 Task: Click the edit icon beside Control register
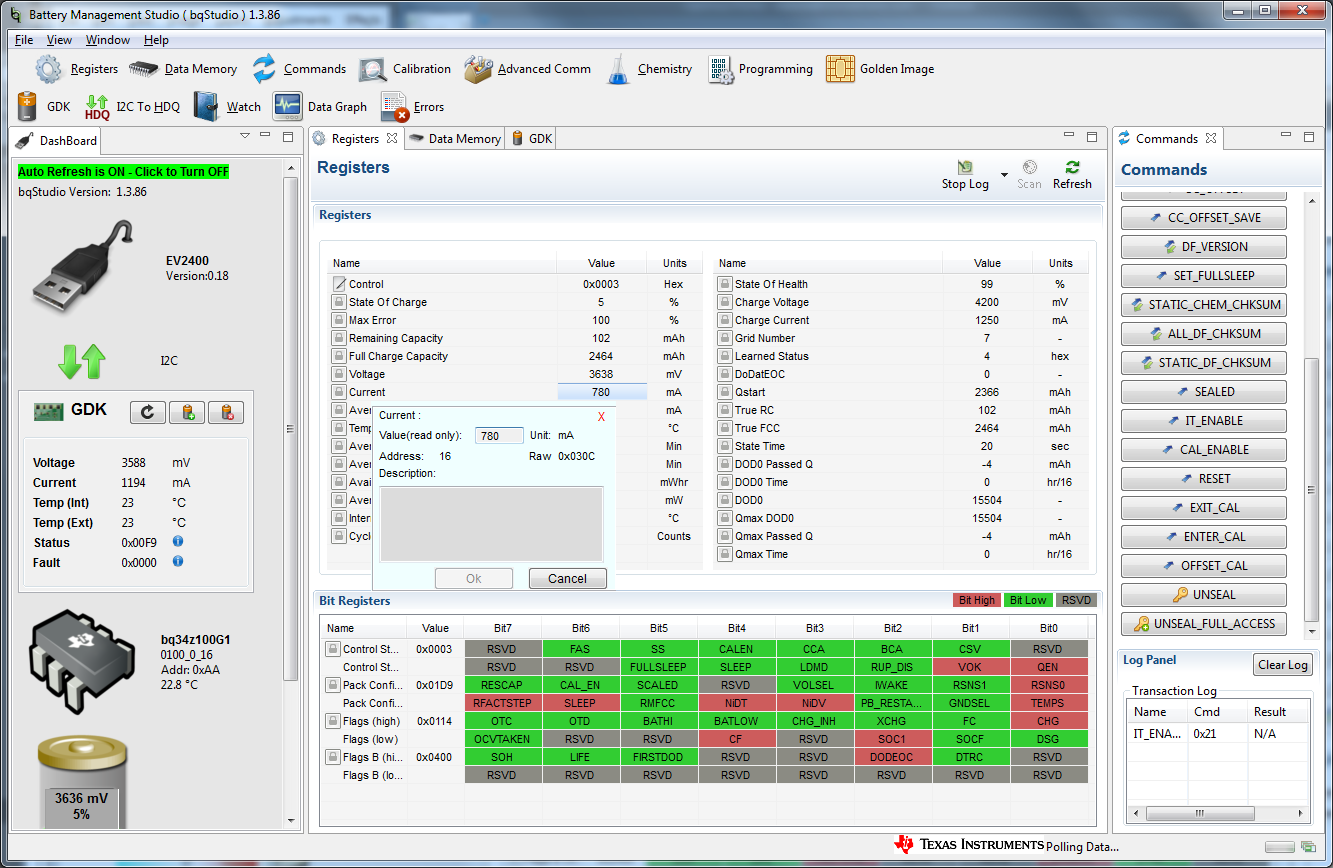point(339,284)
